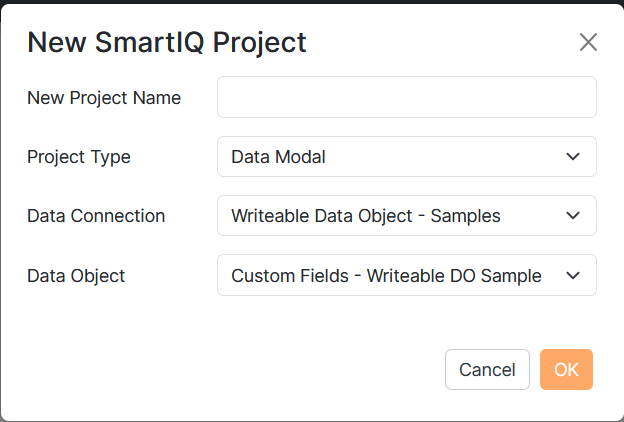Click blank header area between title and X
Screen dimensions: 624x422
(440, 42)
